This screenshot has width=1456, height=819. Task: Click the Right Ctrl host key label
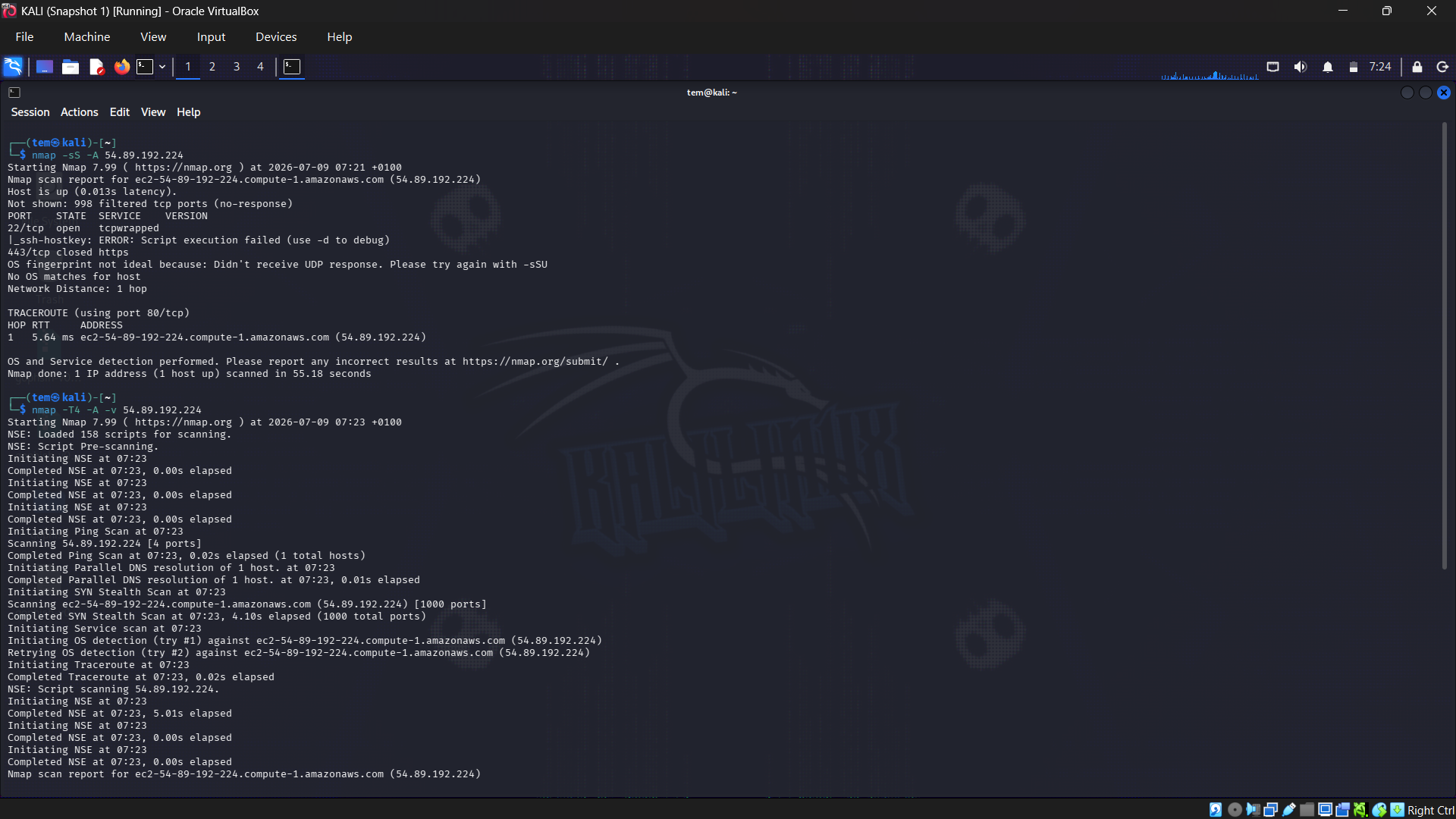click(x=1430, y=810)
